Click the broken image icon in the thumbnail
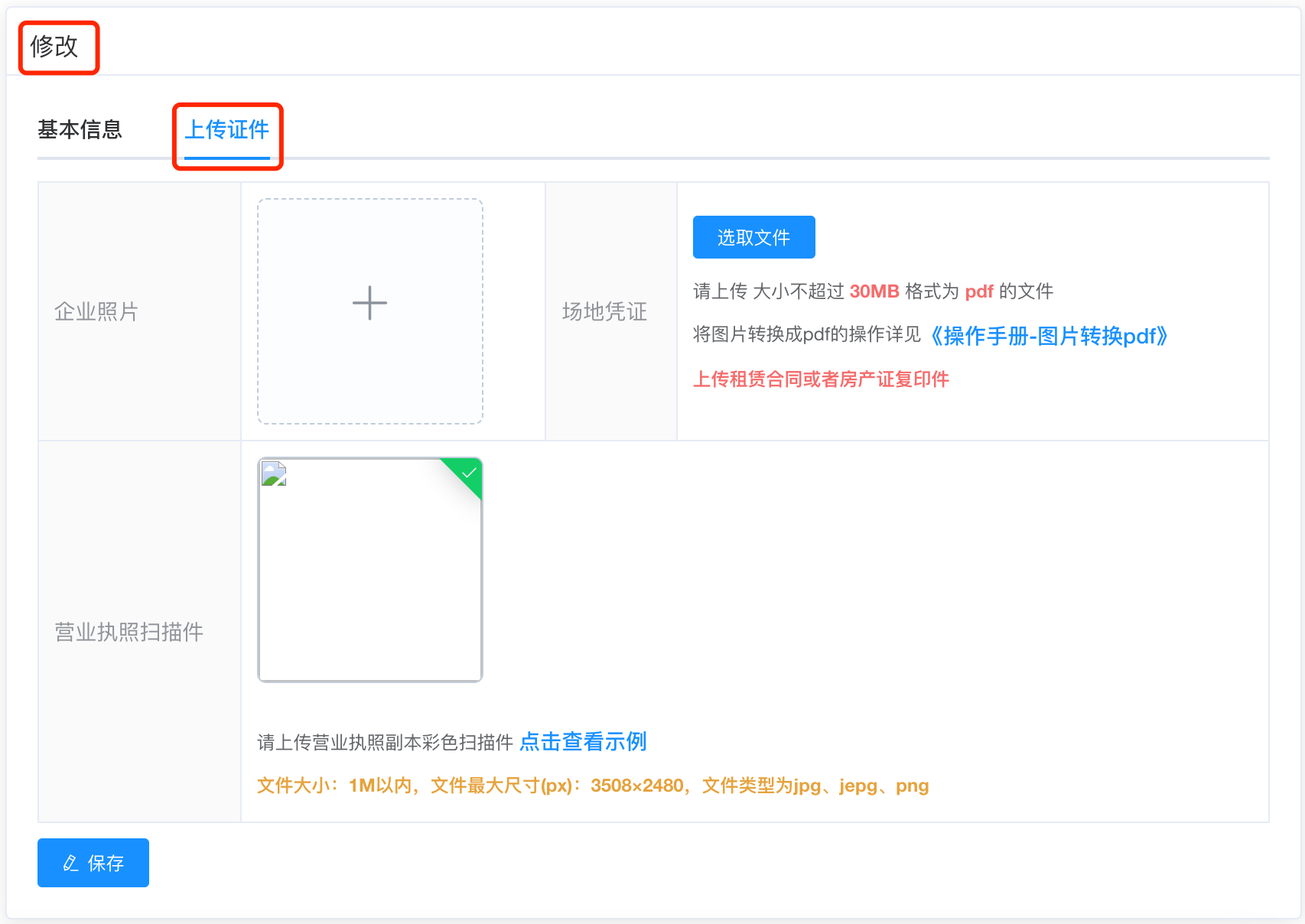 click(274, 473)
